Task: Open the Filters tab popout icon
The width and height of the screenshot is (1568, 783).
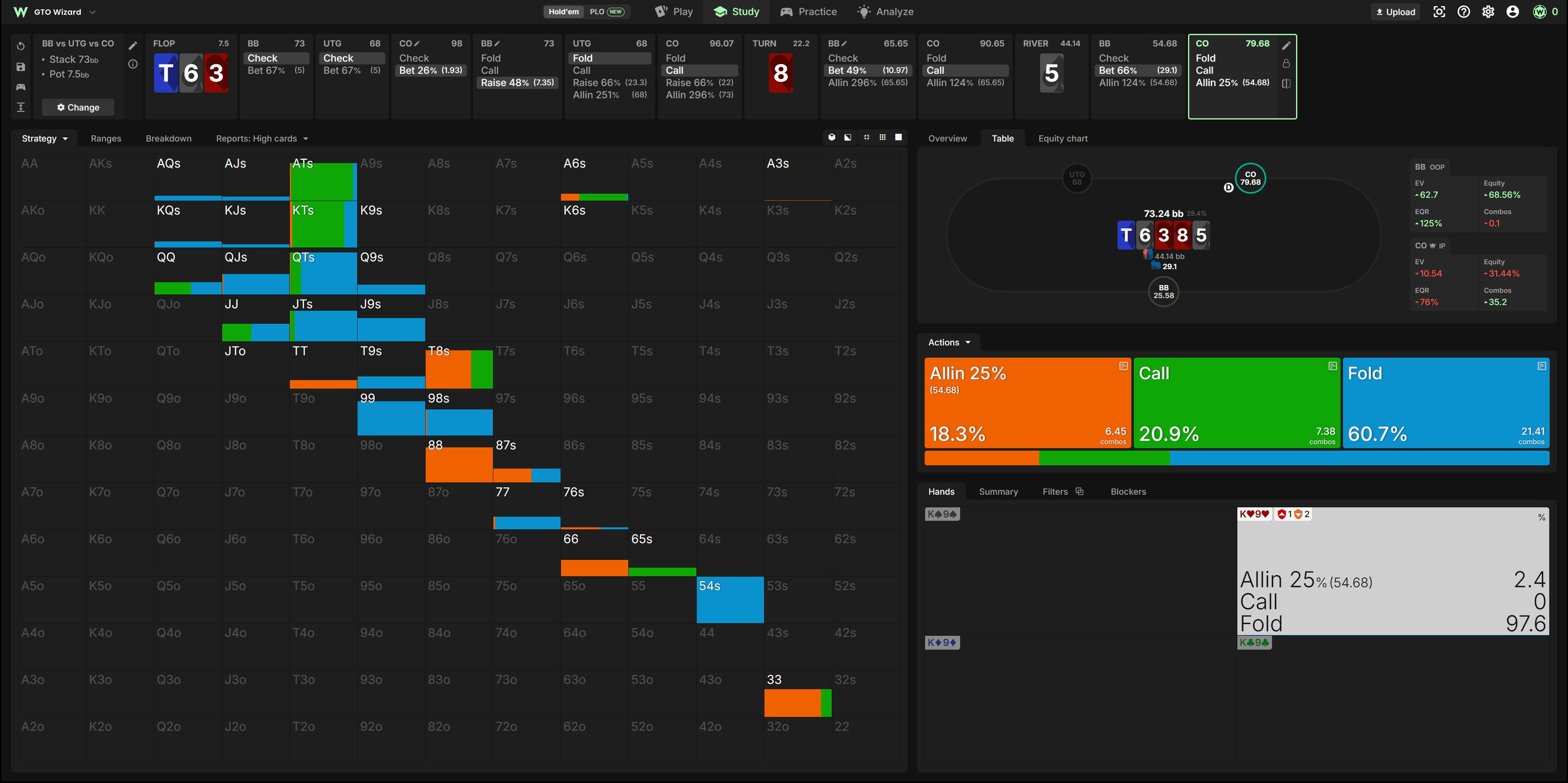Action: 1079,491
